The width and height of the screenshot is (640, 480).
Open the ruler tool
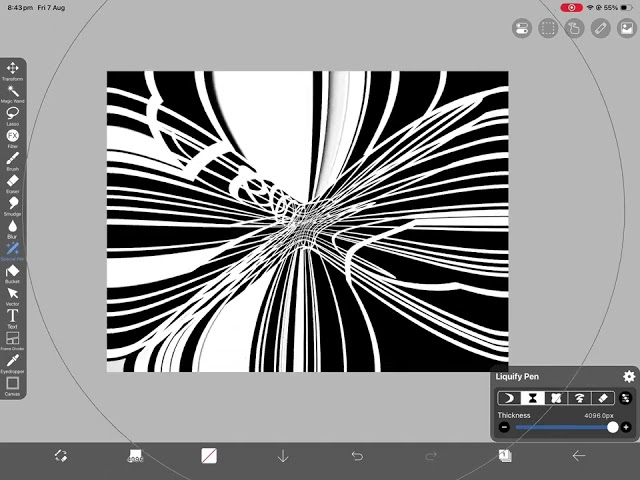600,28
